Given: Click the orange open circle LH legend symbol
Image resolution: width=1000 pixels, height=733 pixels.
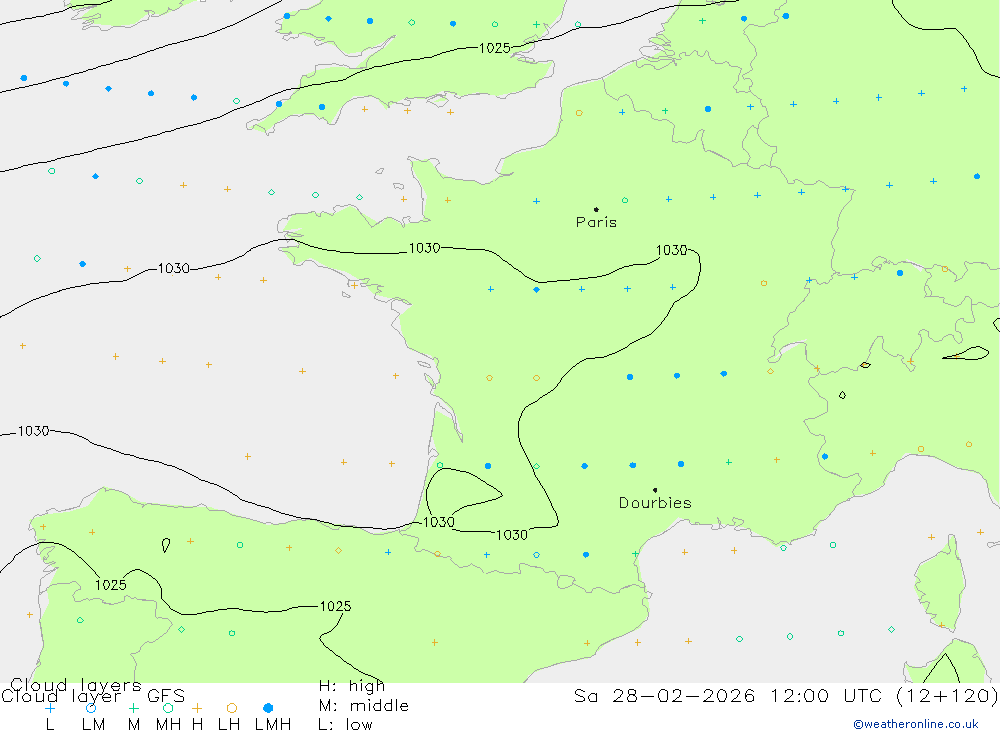Looking at the screenshot, I should point(232,708).
